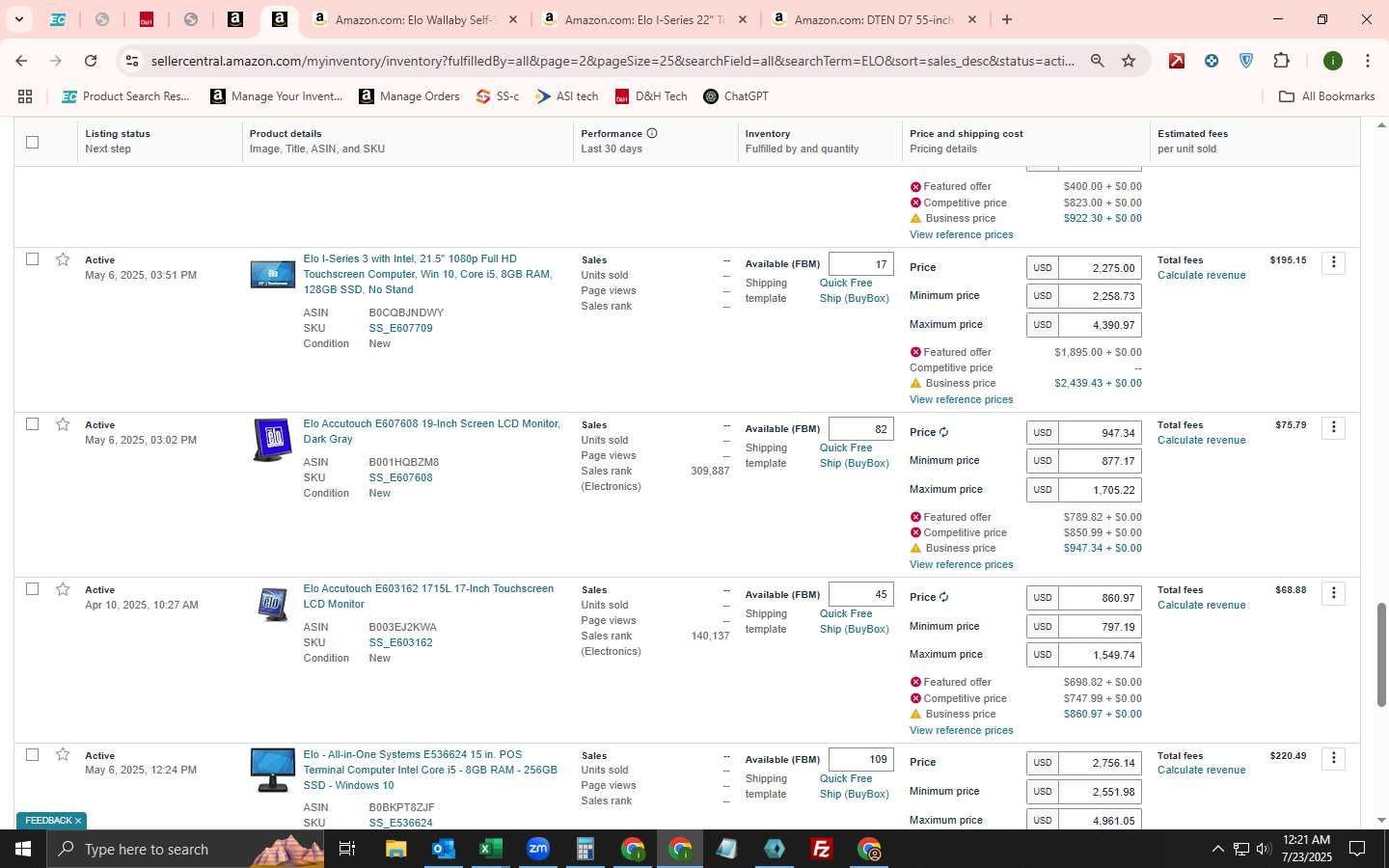The height and width of the screenshot is (868, 1389).
Task: Open the info icon next to Performance header
Action: (x=652, y=133)
